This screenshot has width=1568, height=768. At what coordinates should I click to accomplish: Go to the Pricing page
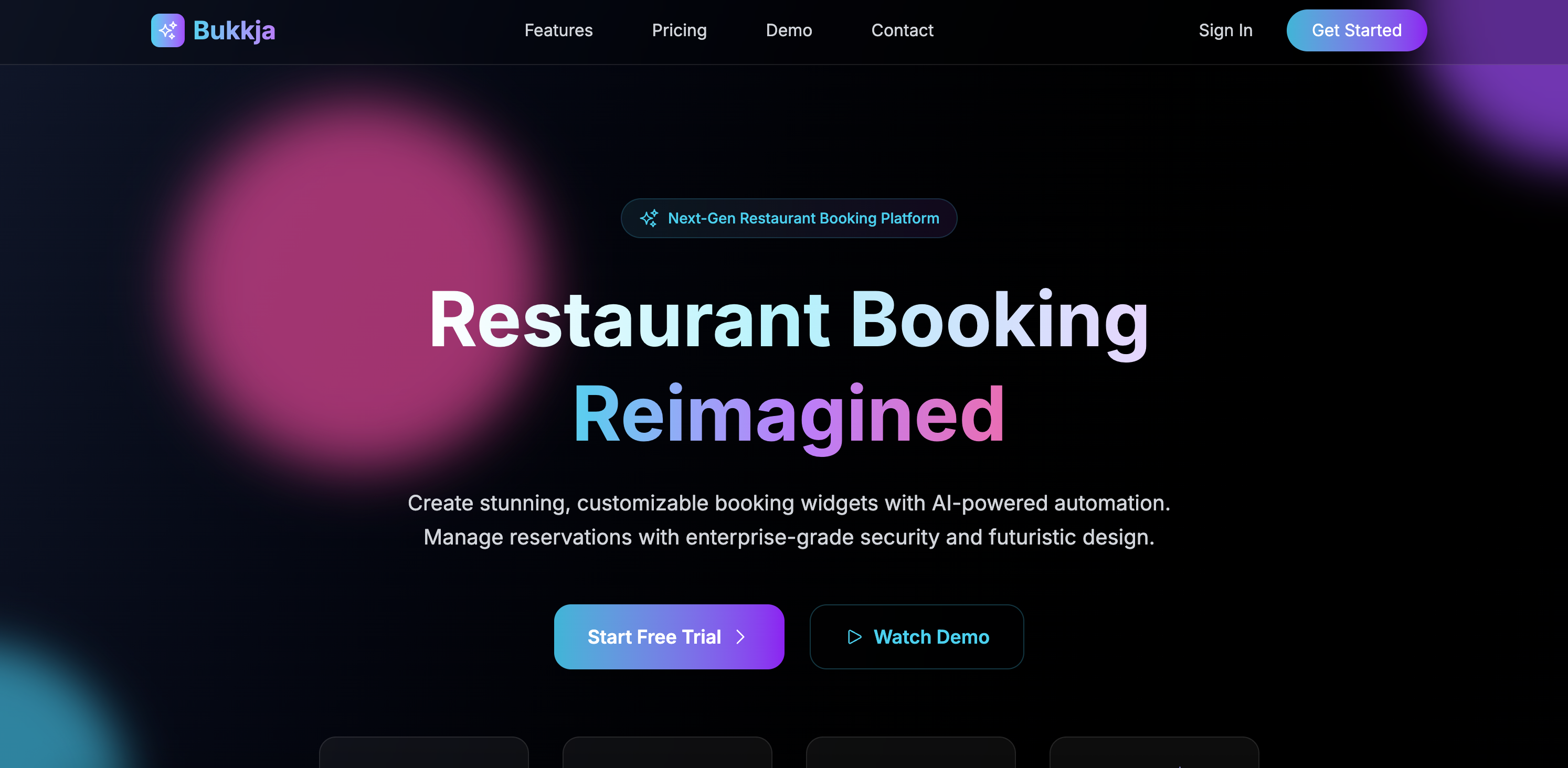point(679,30)
